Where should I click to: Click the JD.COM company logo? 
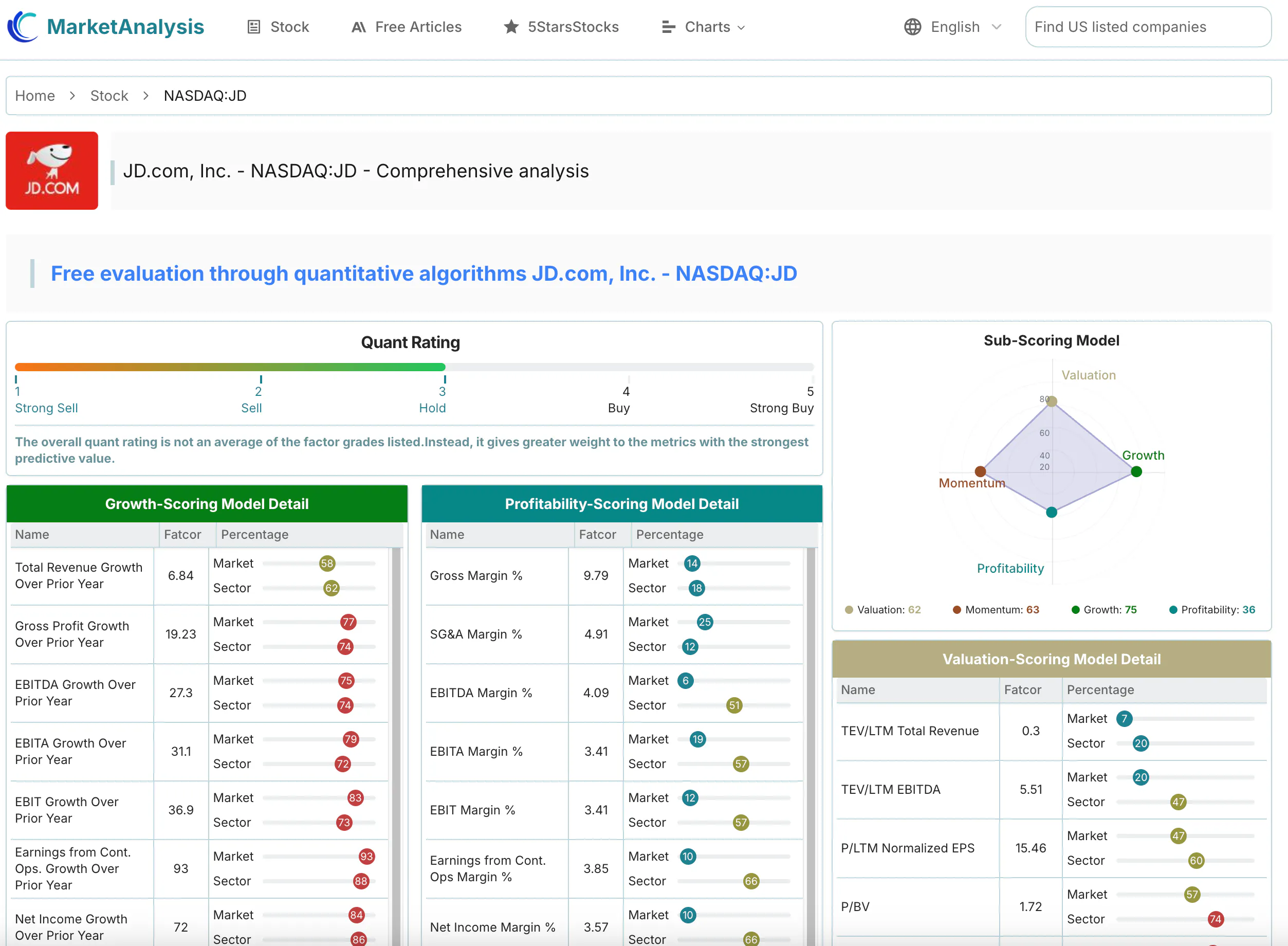52,171
